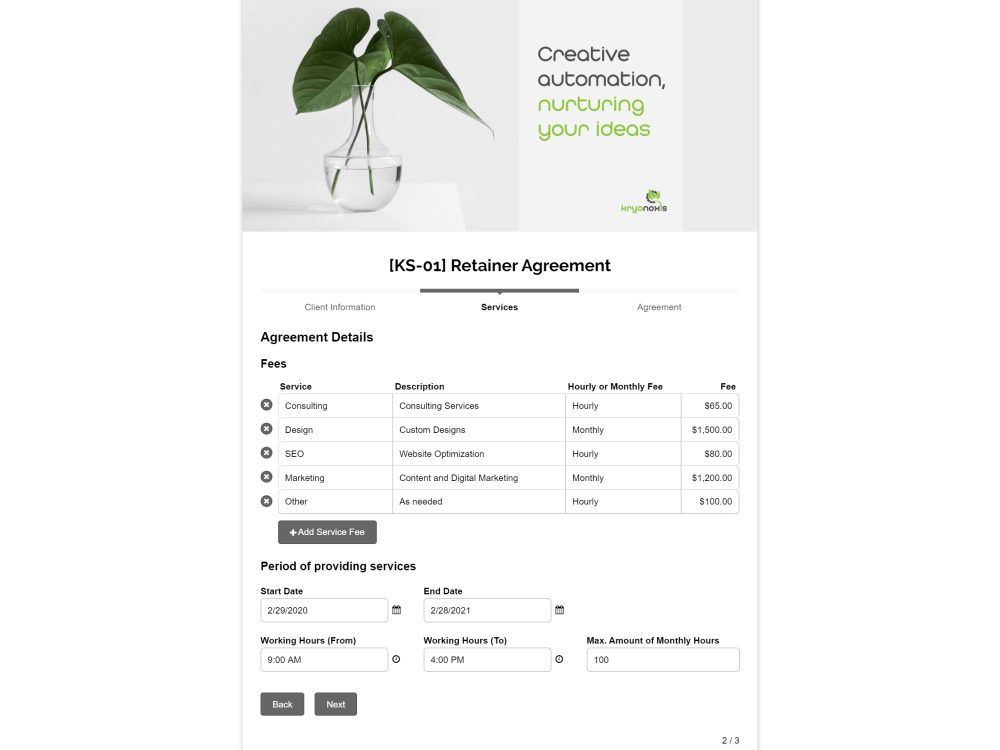Click the Custom Designs description field

(x=479, y=430)
